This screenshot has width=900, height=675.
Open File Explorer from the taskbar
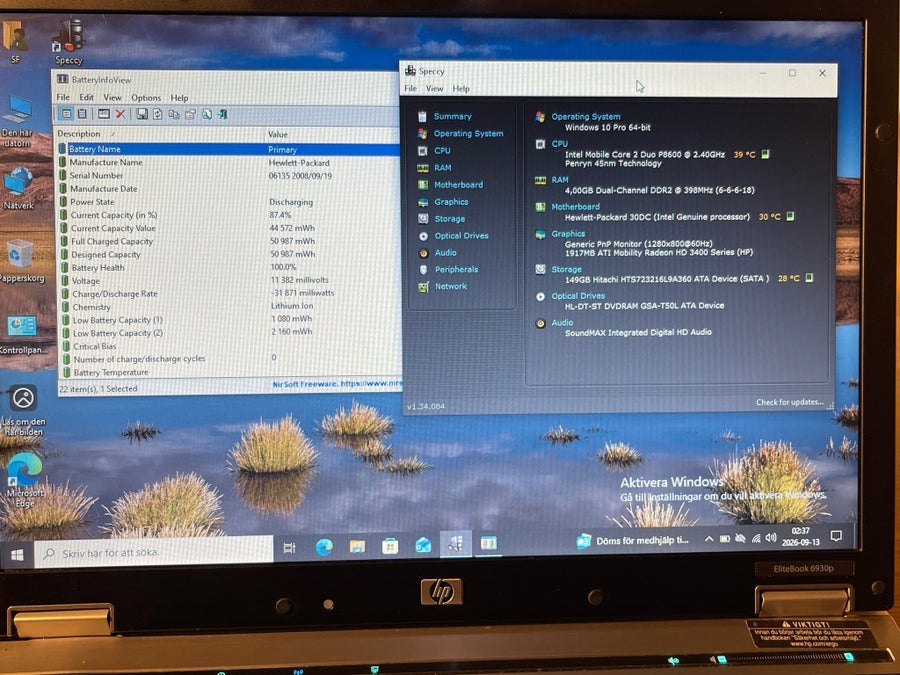[x=357, y=546]
